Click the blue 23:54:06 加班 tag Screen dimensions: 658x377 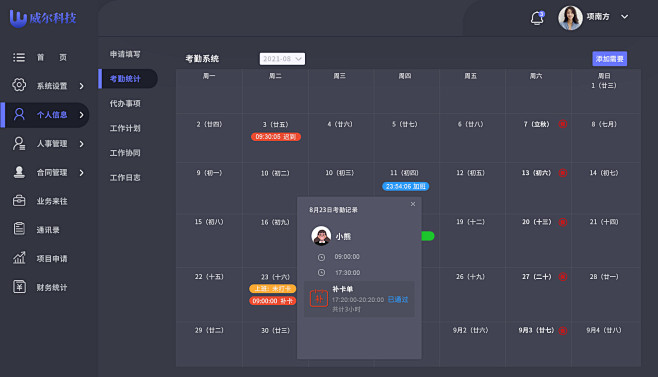pos(405,186)
